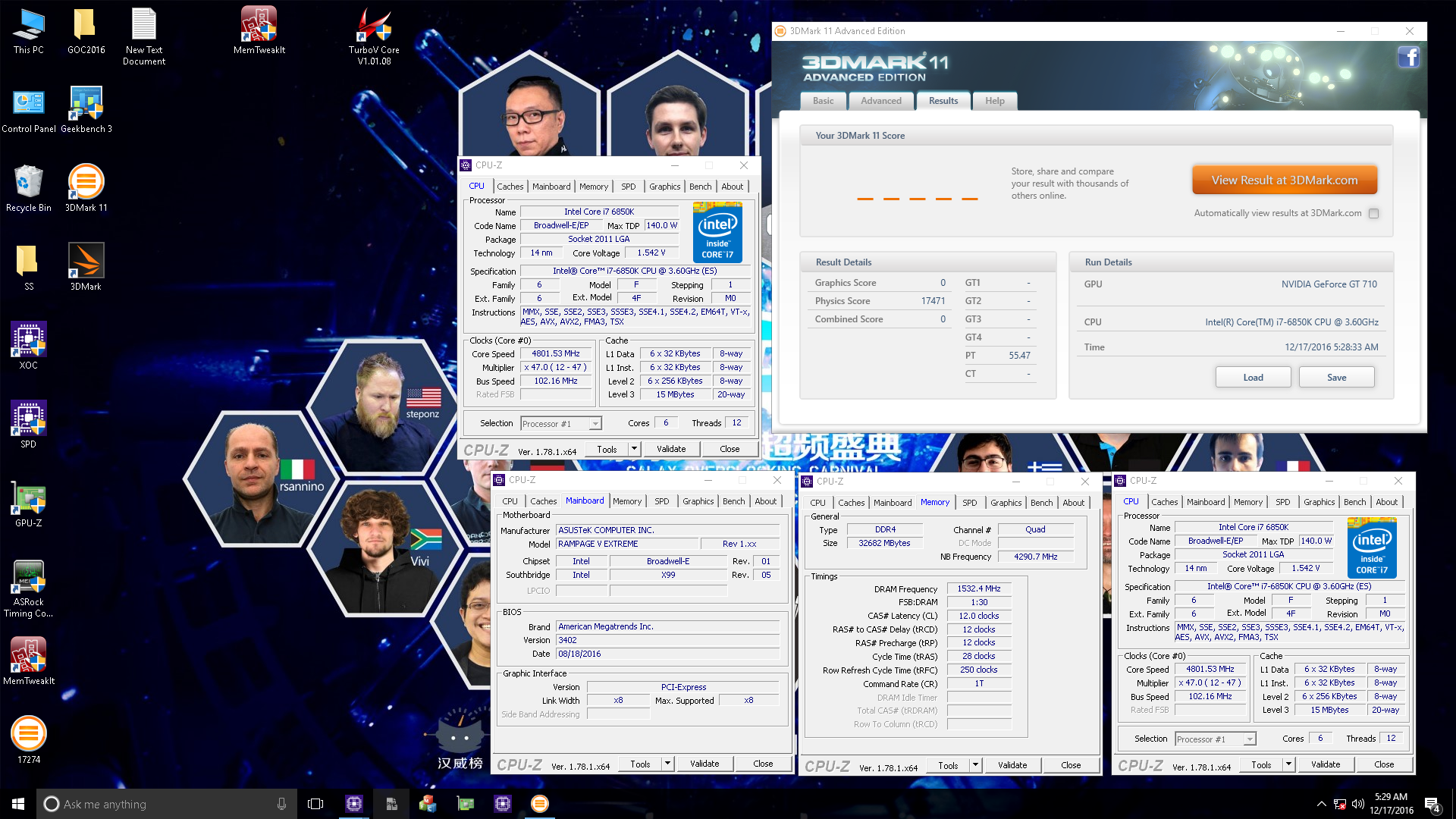Open the This PC desktop icon
Image resolution: width=1456 pixels, height=819 pixels.
(29, 30)
